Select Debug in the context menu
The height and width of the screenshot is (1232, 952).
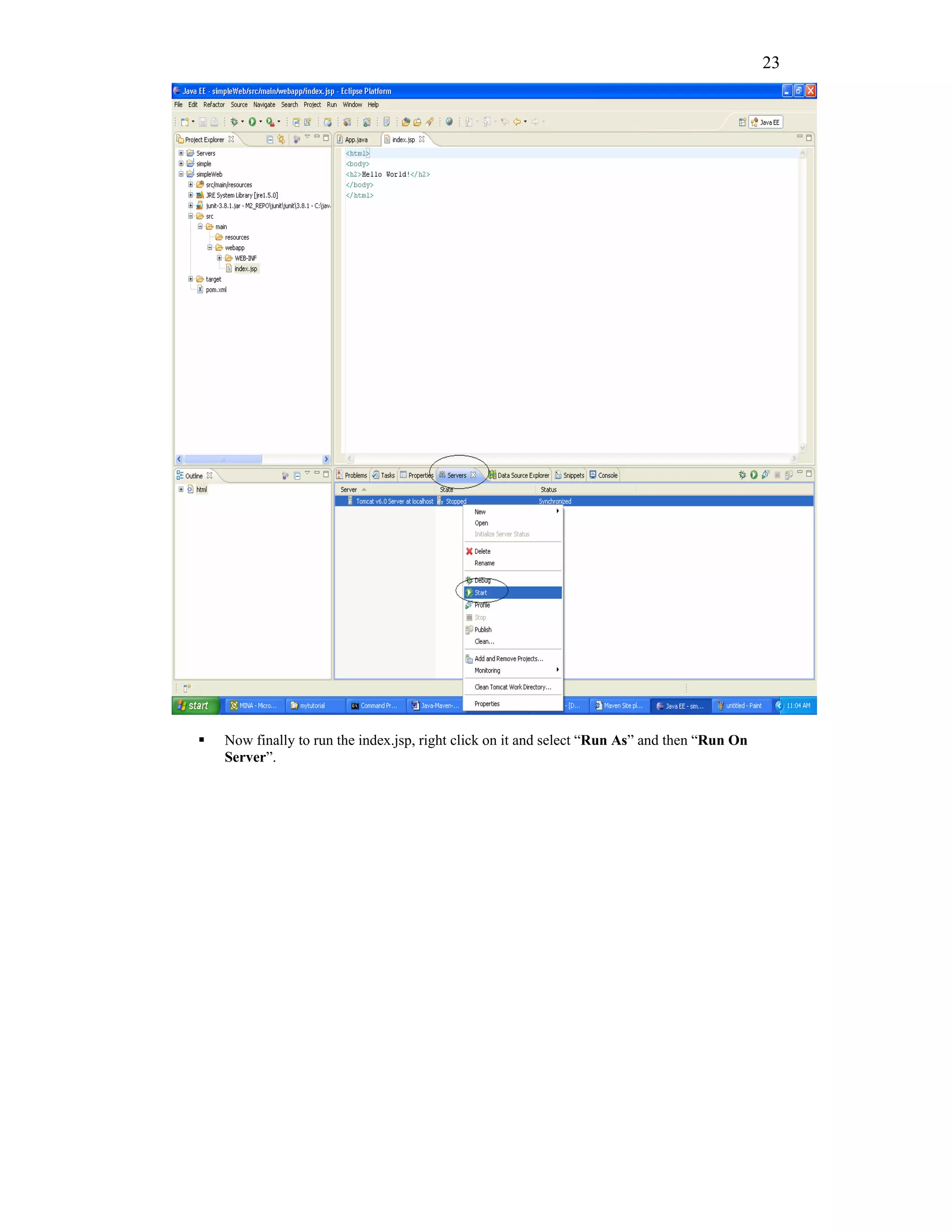click(513, 581)
